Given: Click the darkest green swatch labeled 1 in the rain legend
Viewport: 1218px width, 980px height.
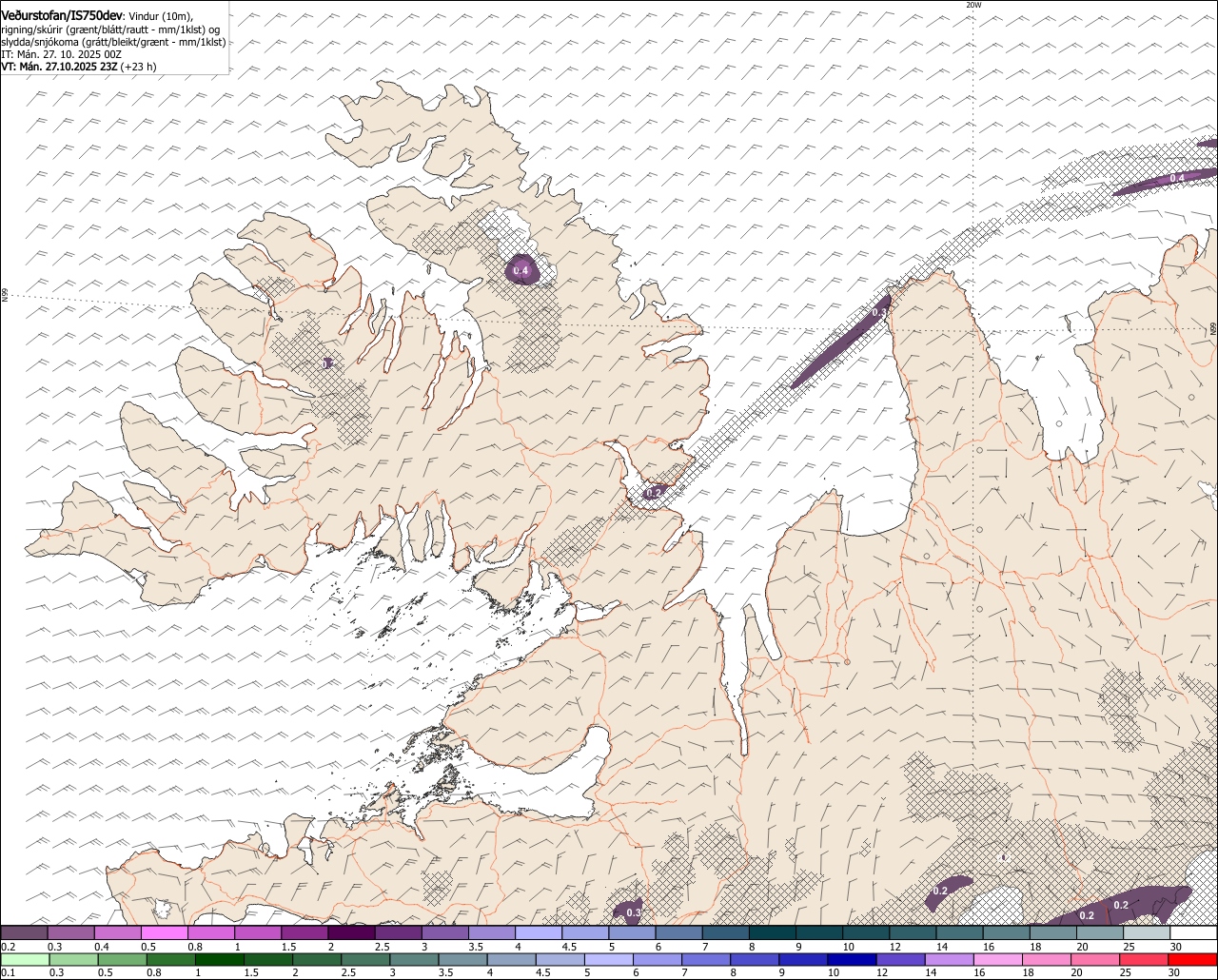Looking at the screenshot, I should (x=221, y=959).
